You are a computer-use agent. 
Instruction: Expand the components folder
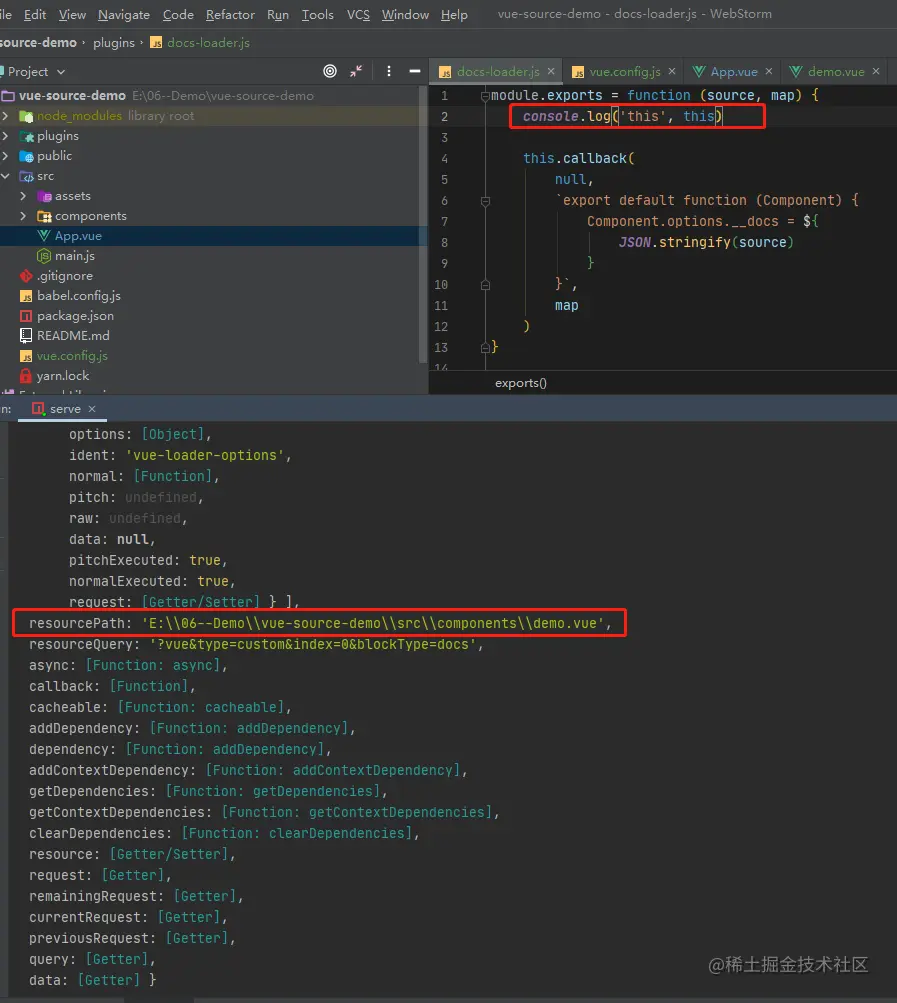[x=24, y=216]
